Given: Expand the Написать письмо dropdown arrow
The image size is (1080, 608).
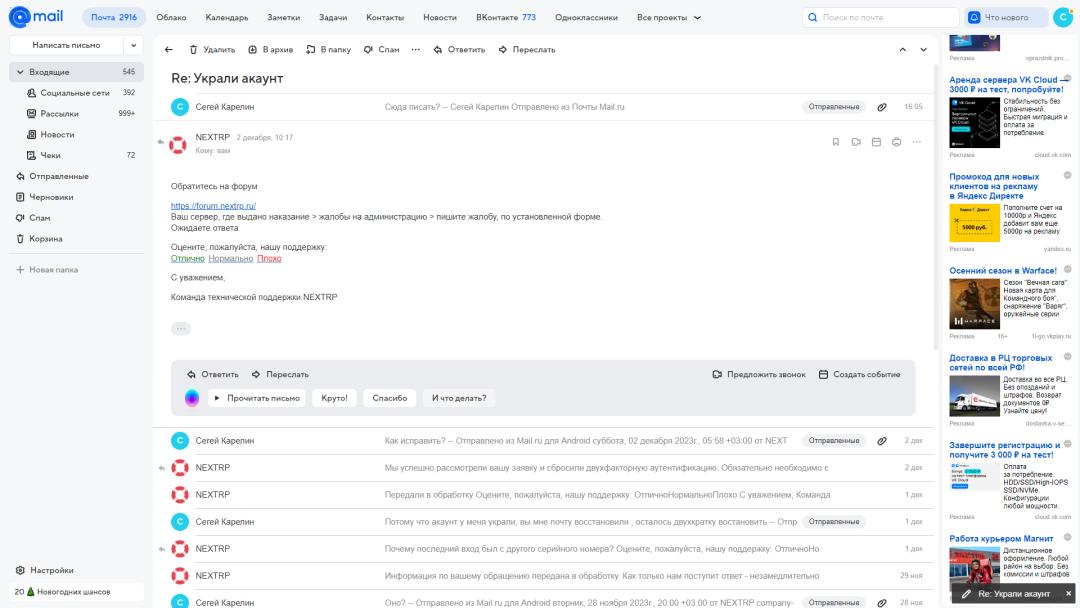Looking at the screenshot, I should pos(134,45).
